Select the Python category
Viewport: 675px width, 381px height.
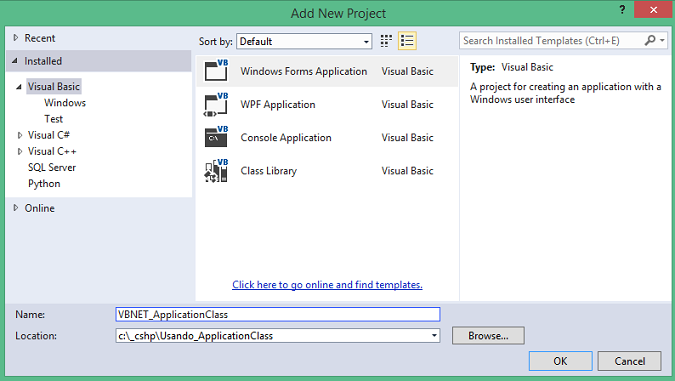[44, 184]
